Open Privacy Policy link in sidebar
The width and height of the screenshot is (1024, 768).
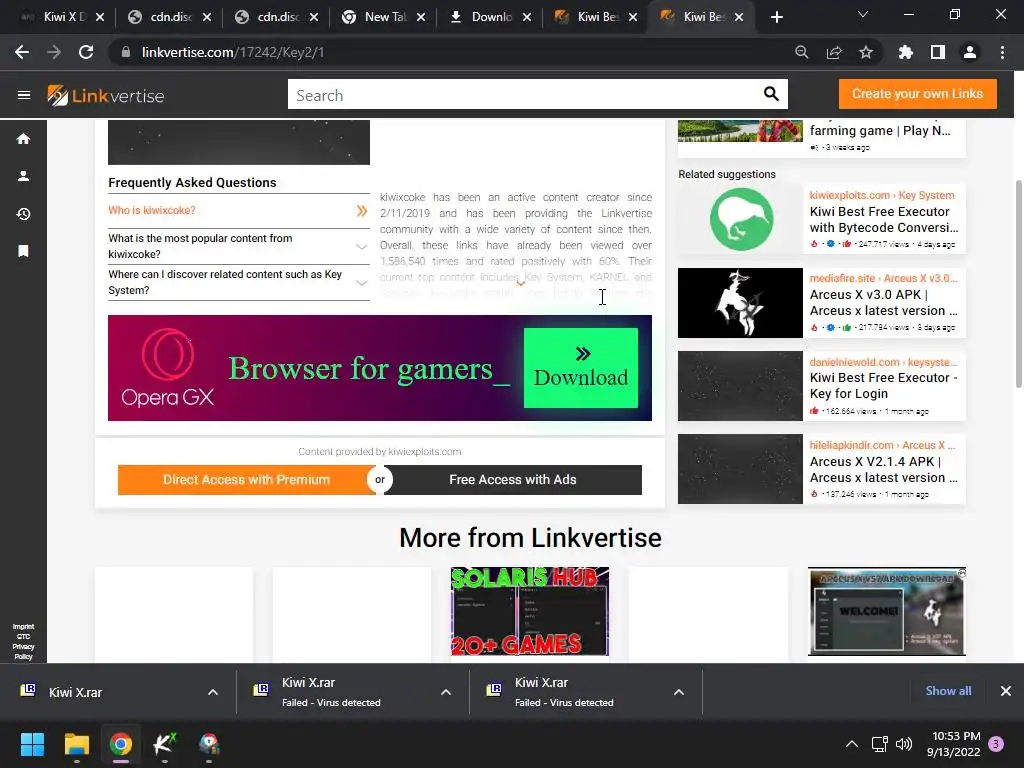coord(23,652)
